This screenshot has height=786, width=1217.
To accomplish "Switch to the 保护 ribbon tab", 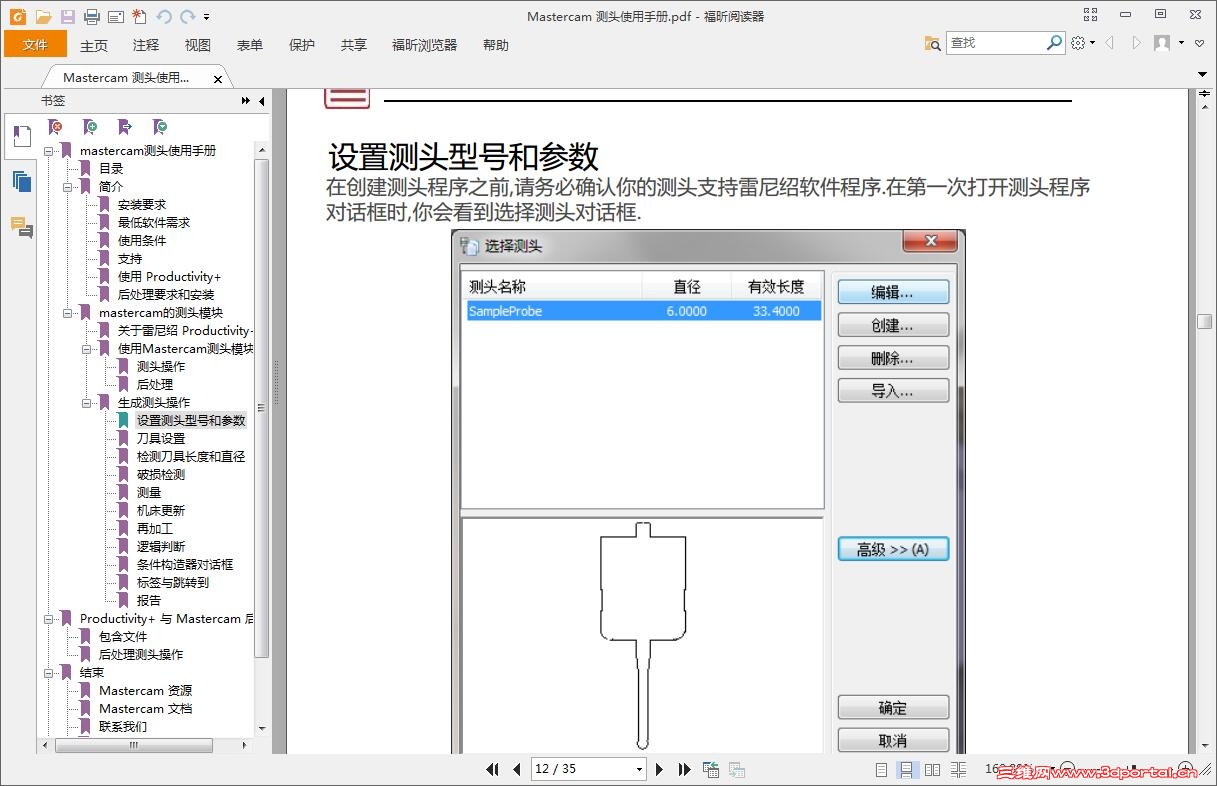I will coord(302,45).
